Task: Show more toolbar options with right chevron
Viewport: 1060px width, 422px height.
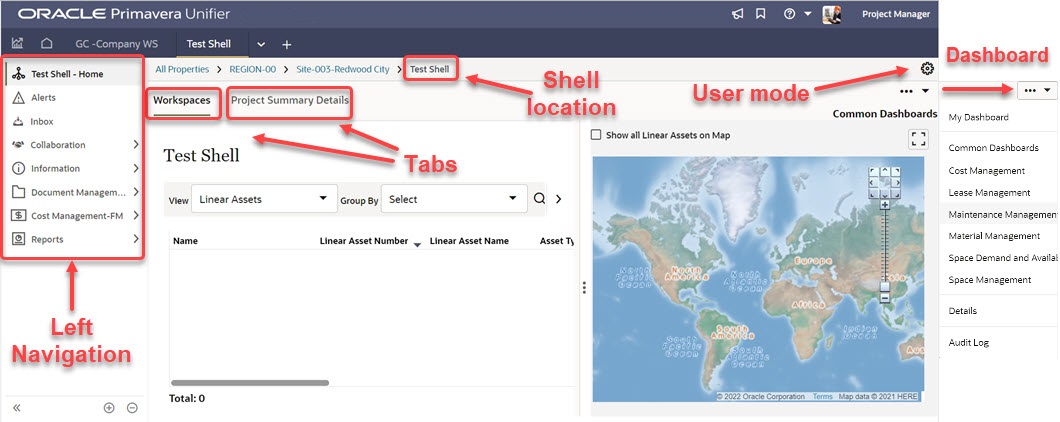Action: click(x=558, y=199)
